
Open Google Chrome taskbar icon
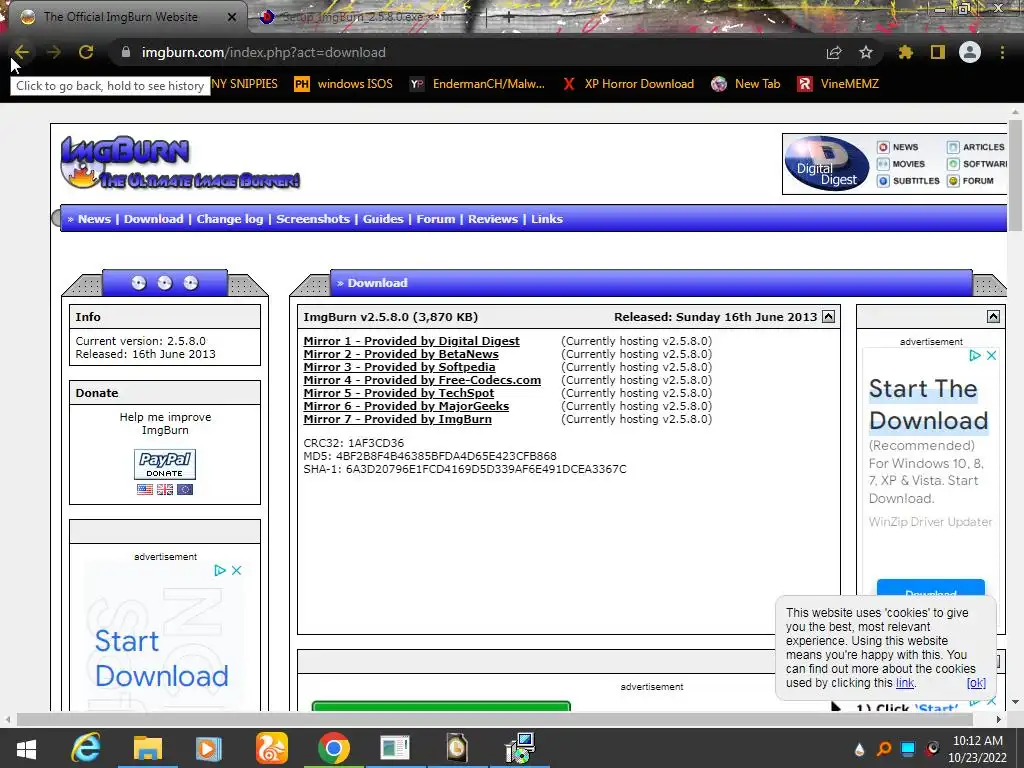[x=334, y=748]
